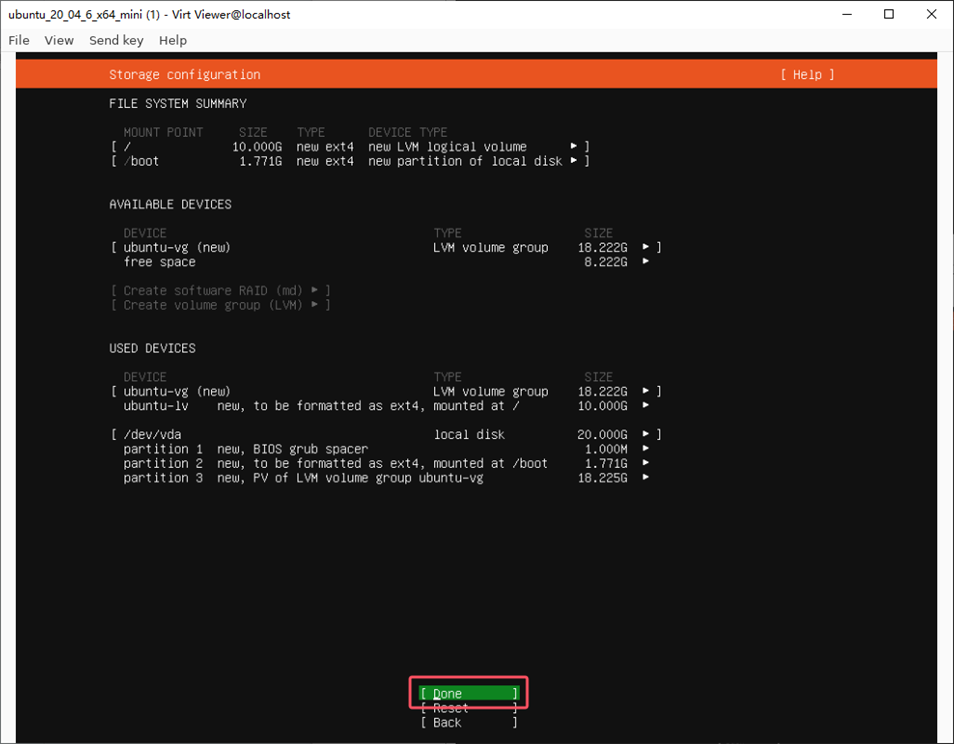The image size is (954, 744).
Task: Select 'partition 3' LVM PV row
Action: (x=386, y=478)
